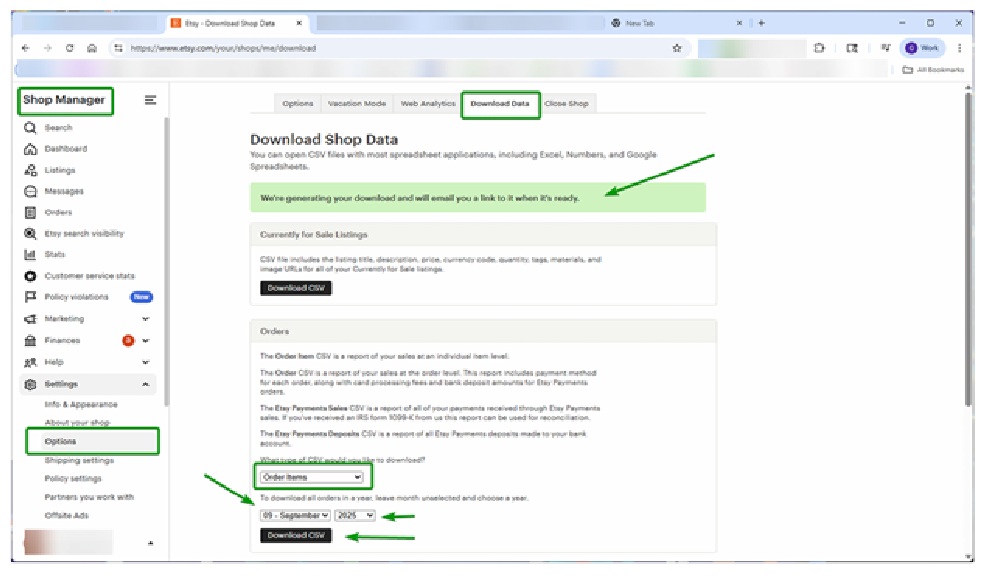
Task: Open Policy settings
Action: (73, 479)
